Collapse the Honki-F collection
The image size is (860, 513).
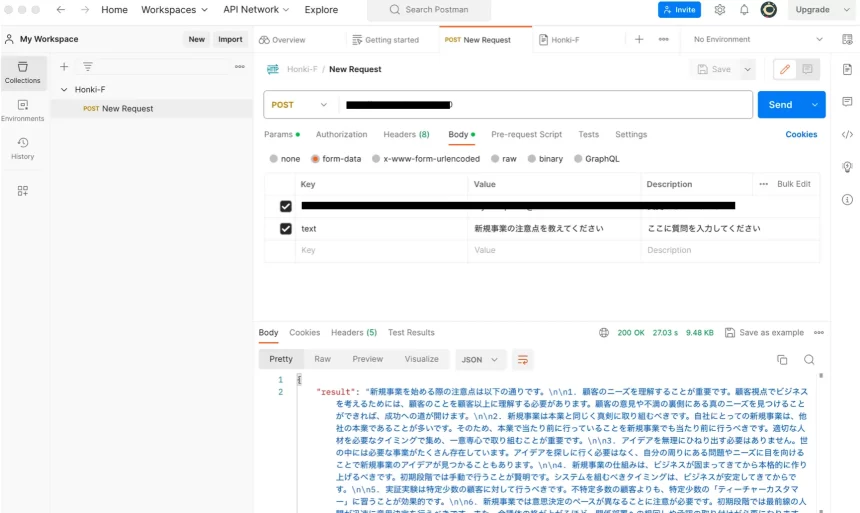[x=64, y=89]
